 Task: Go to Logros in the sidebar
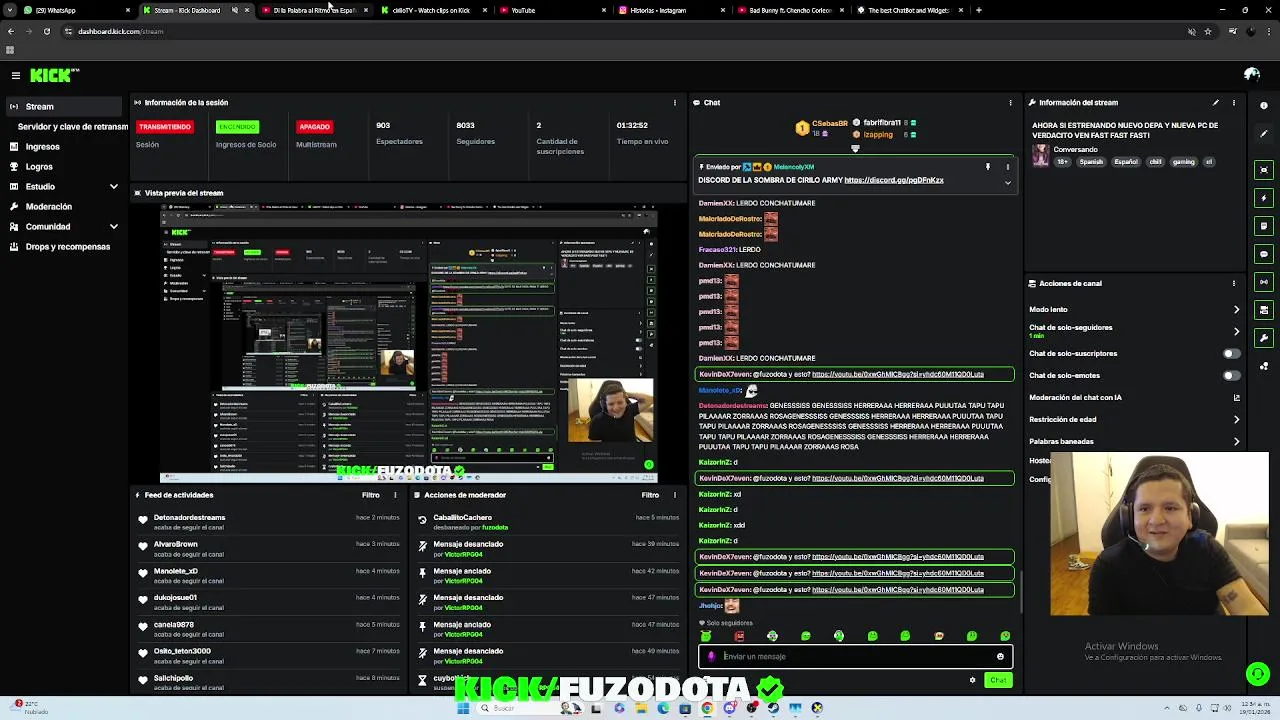pos(39,167)
